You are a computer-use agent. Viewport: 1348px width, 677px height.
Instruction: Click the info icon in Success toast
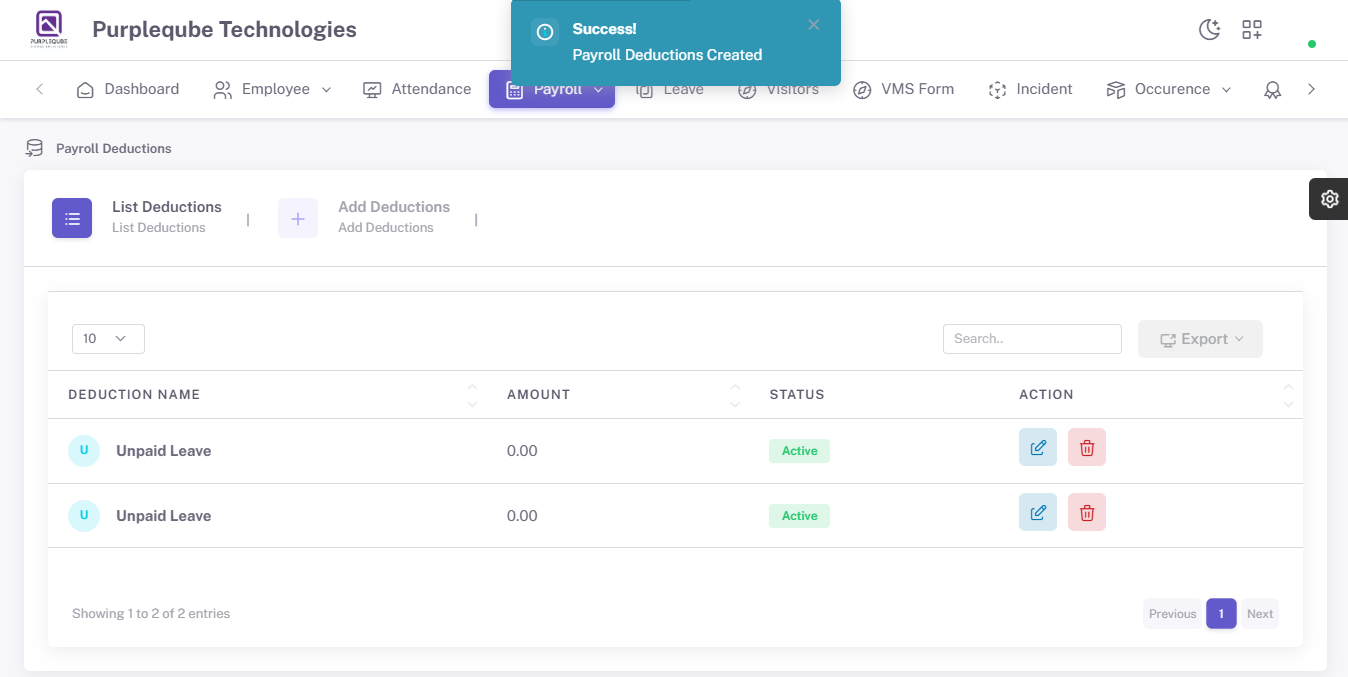(545, 32)
